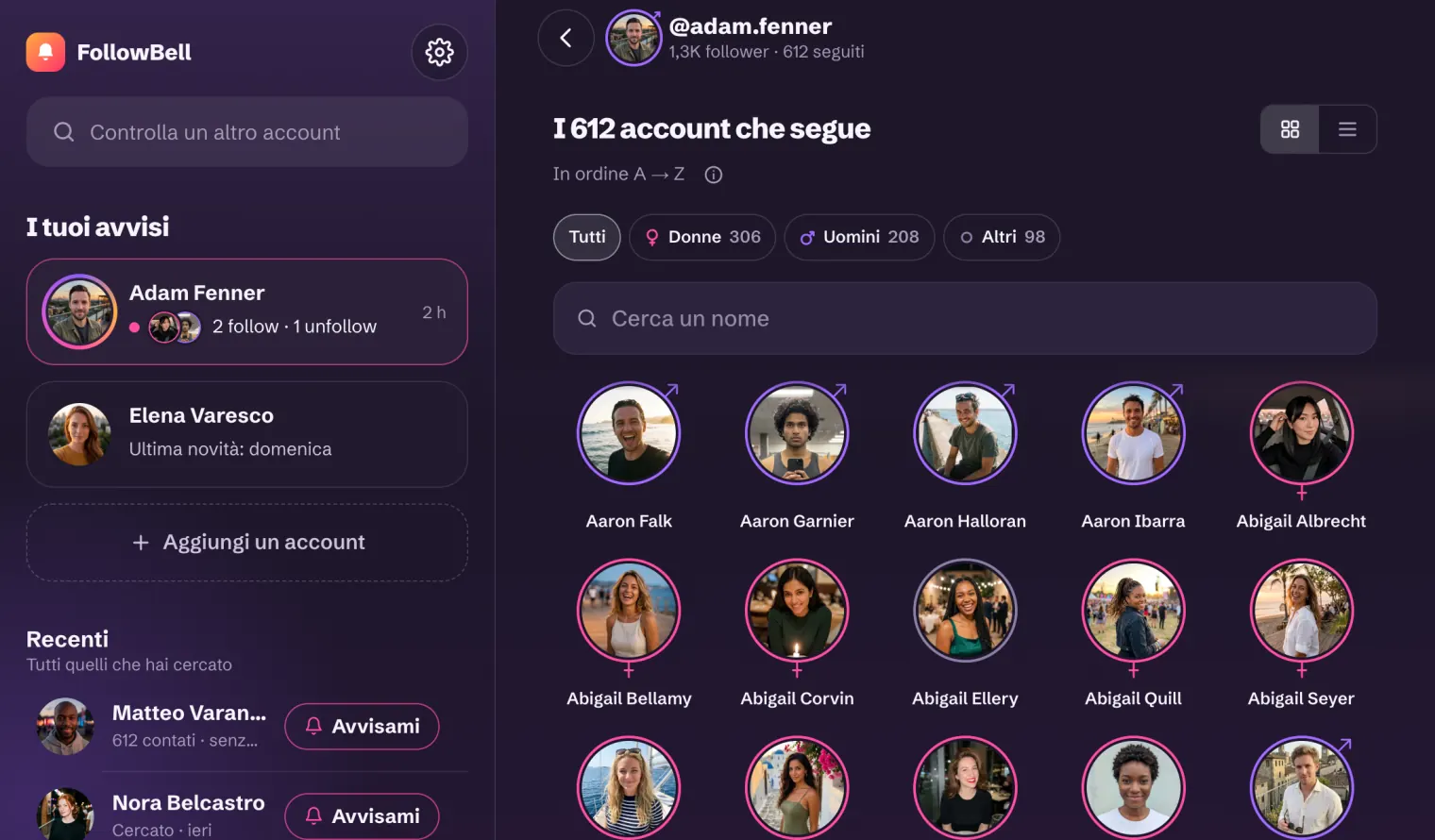Show the info icon beside A→Z order
Image resolution: width=1435 pixels, height=840 pixels.
[x=714, y=175]
